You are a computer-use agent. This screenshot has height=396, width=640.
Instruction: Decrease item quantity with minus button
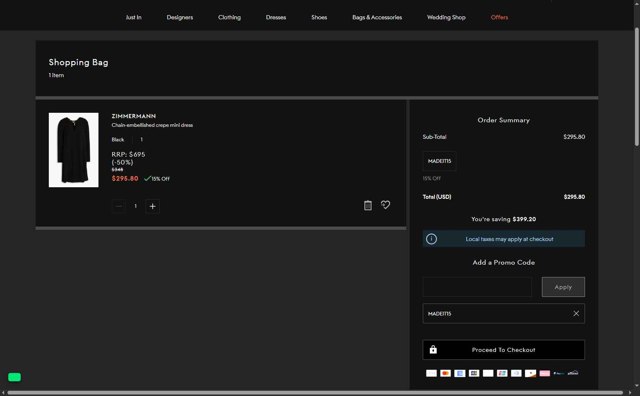point(119,206)
